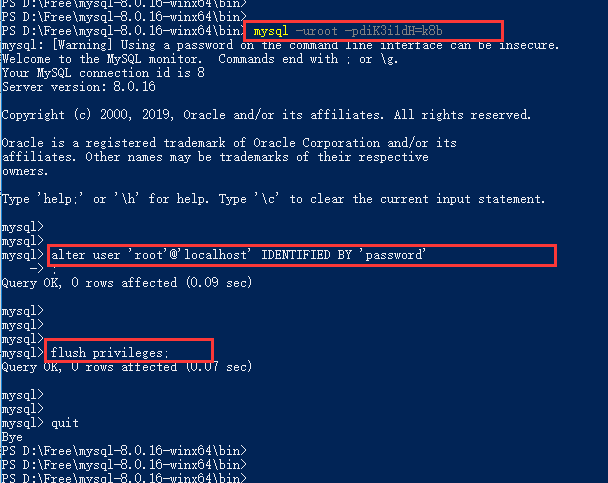Click the Bye output line
Screen dimensions: 608x483
tap(12, 437)
